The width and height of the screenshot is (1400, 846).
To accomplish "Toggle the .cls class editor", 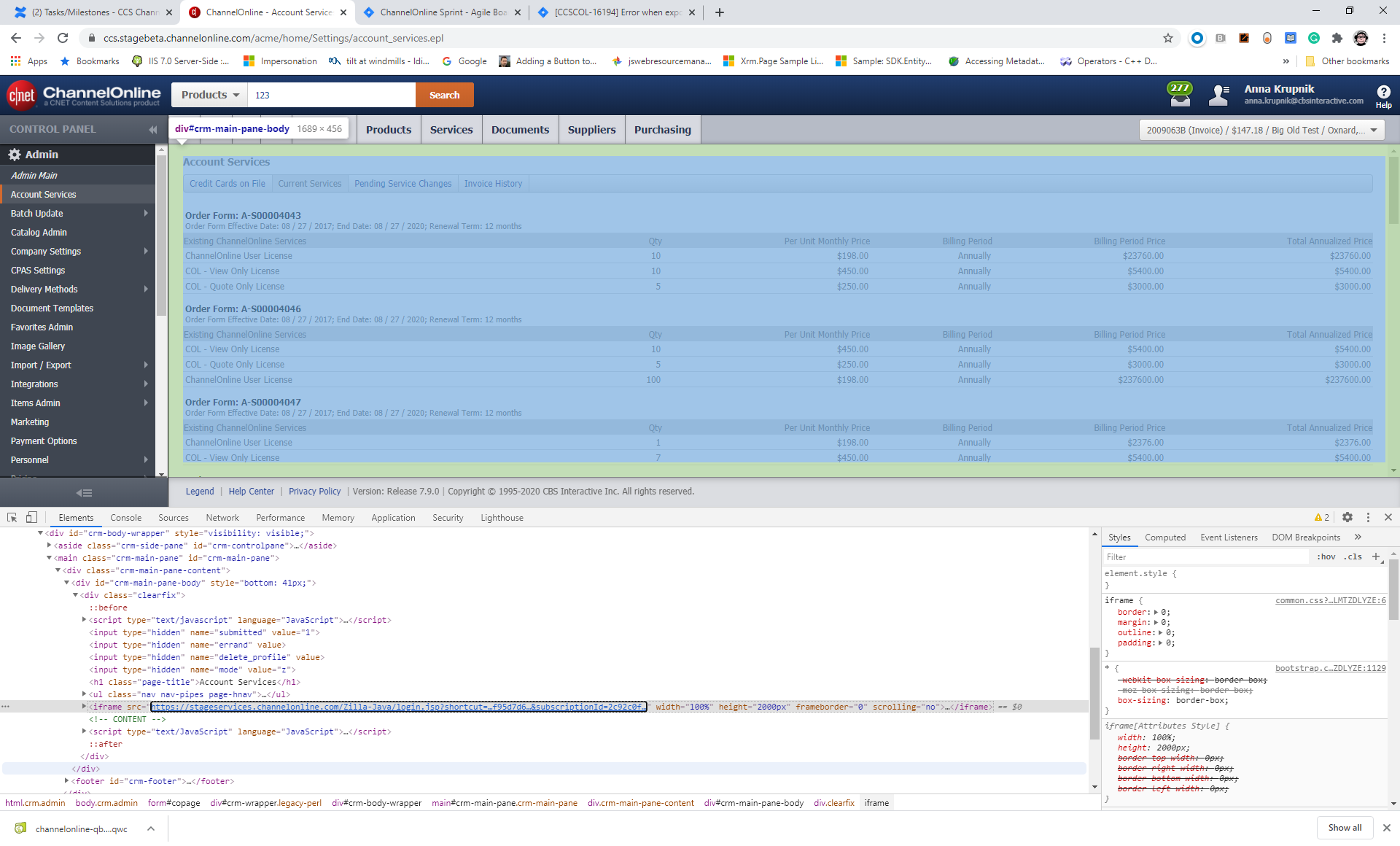I will pyautogui.click(x=1354, y=556).
